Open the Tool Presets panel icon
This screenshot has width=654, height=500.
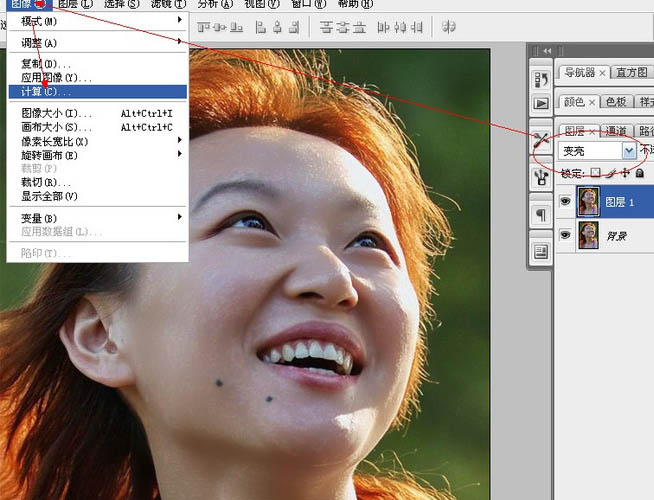(x=541, y=139)
